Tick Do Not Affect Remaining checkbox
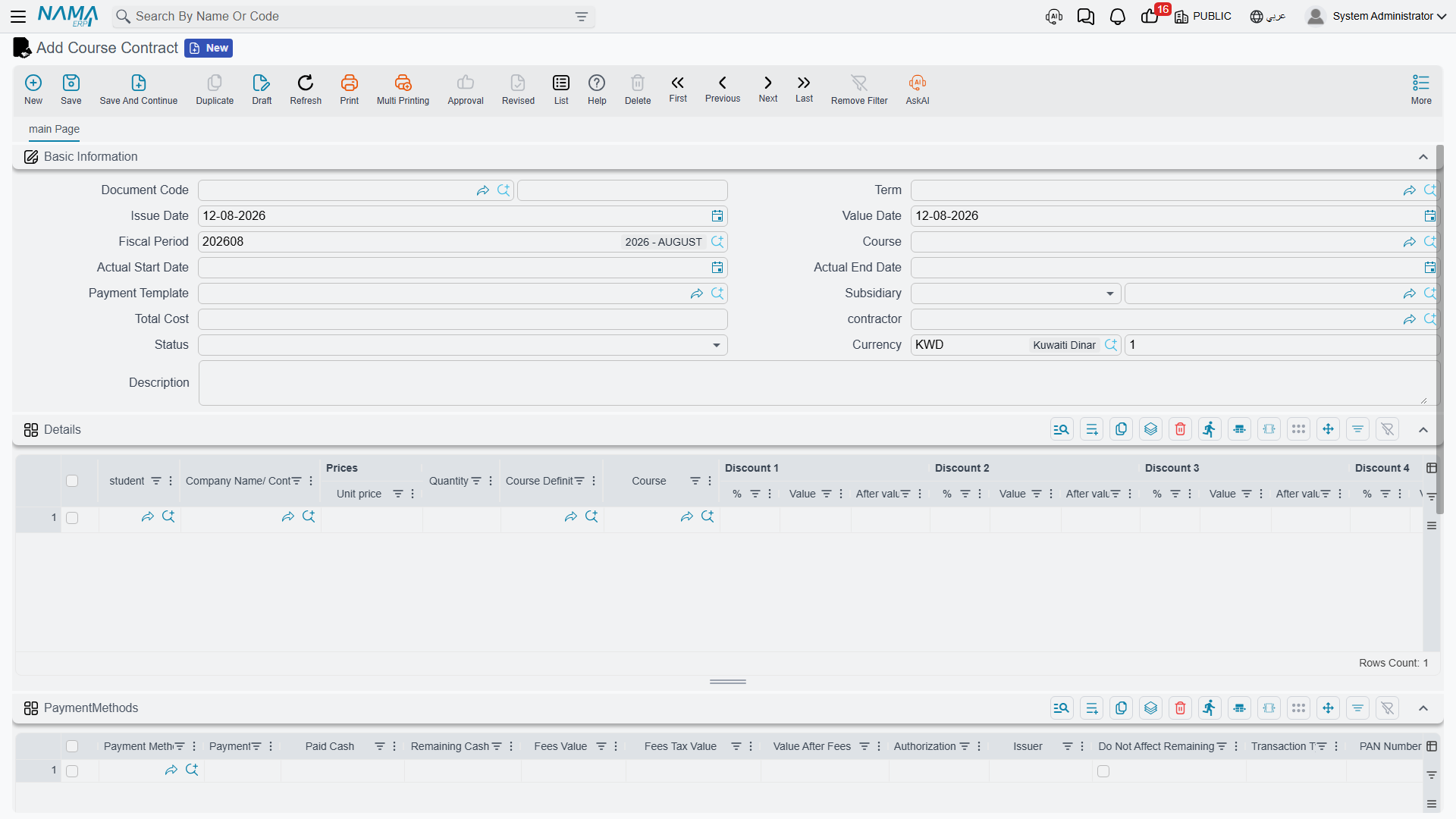Image resolution: width=1456 pixels, height=819 pixels. tap(1103, 771)
